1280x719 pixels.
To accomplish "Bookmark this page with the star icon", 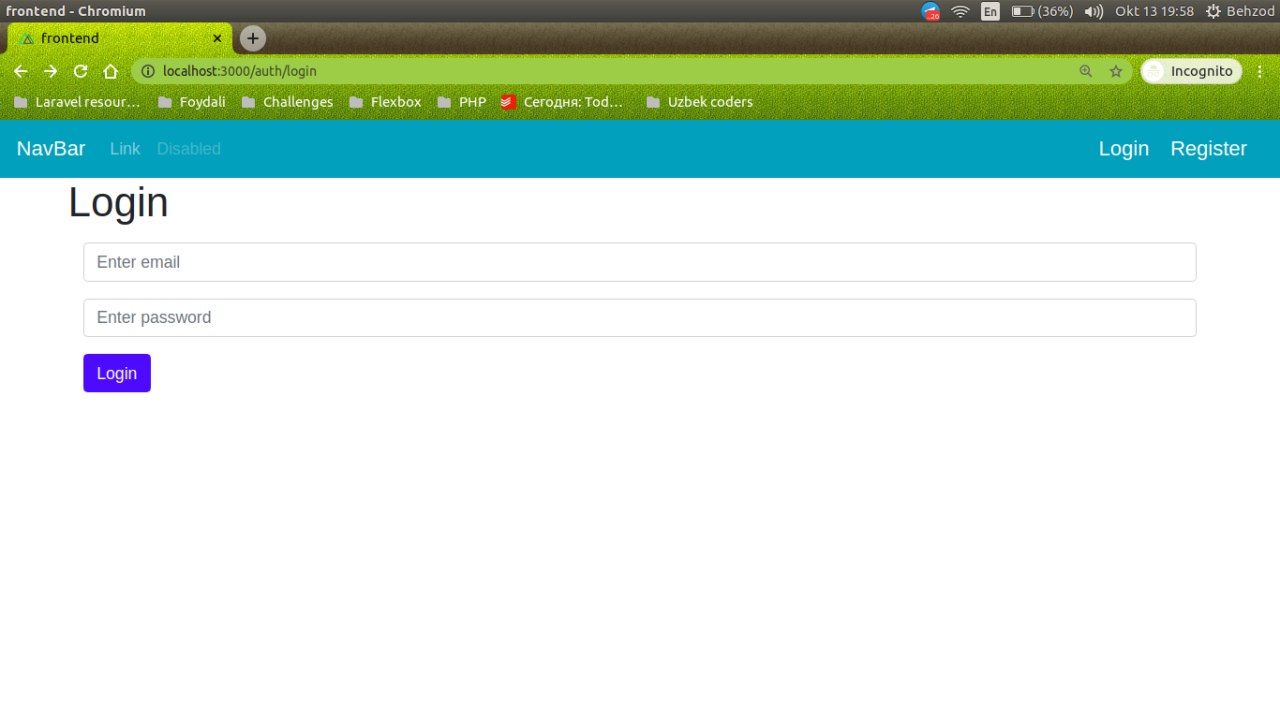I will point(1116,71).
